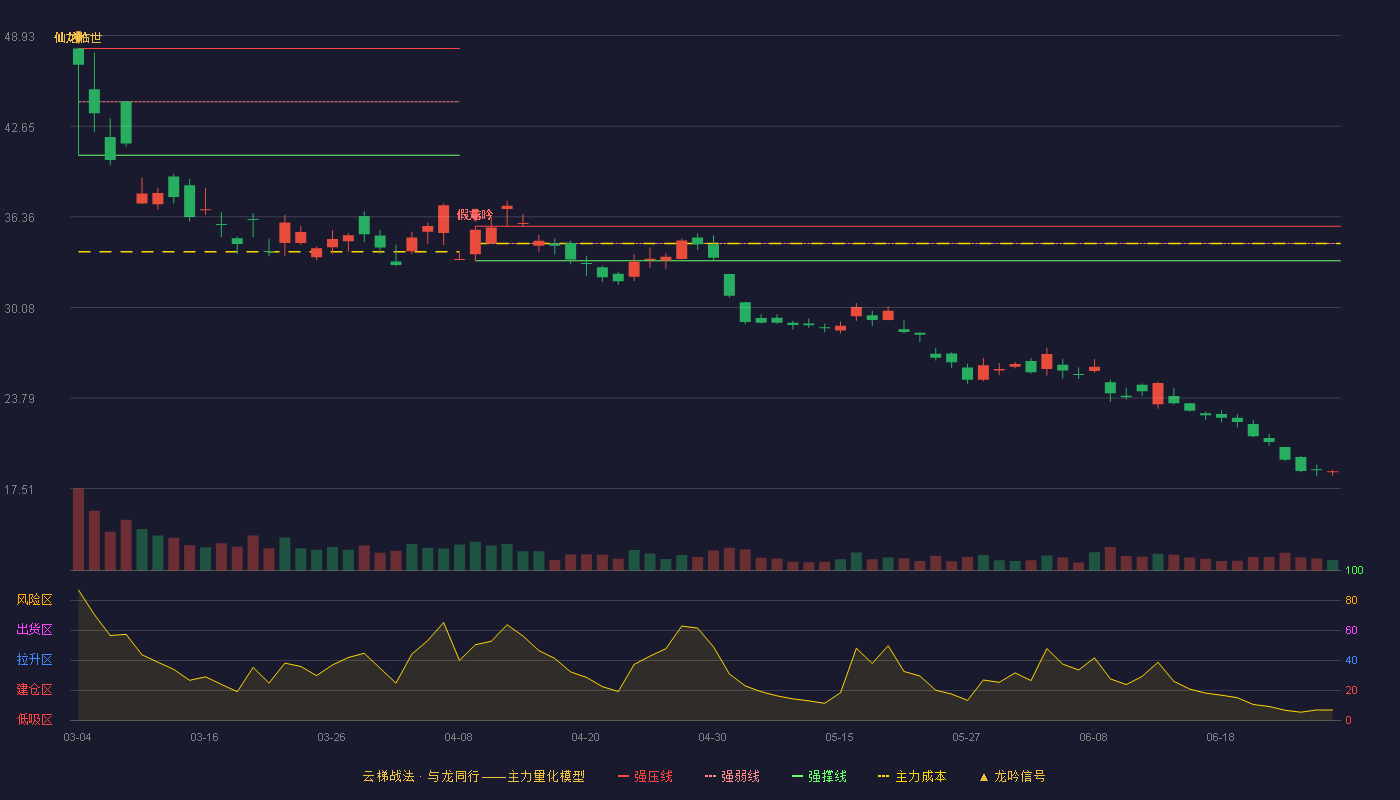Select the 出货区 zone label
This screenshot has width=1400, height=800.
pos(34,630)
